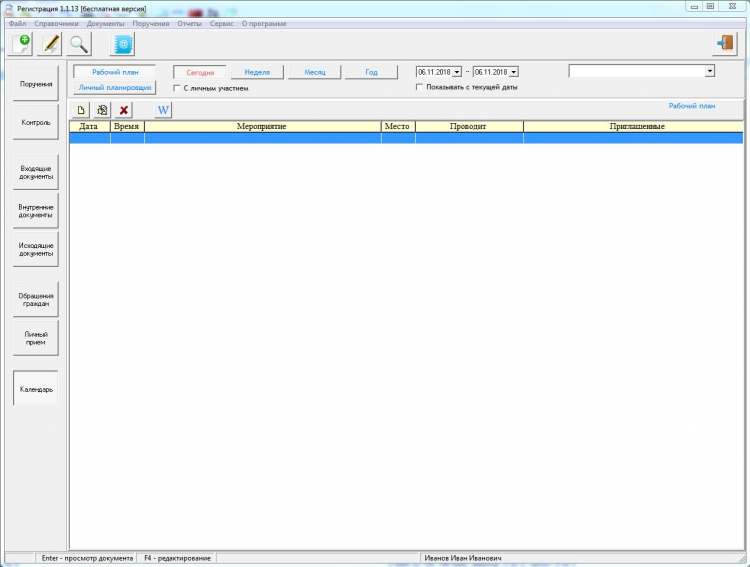Click the Проводит column header
Screen dimensions: 750x567
(x=469, y=126)
